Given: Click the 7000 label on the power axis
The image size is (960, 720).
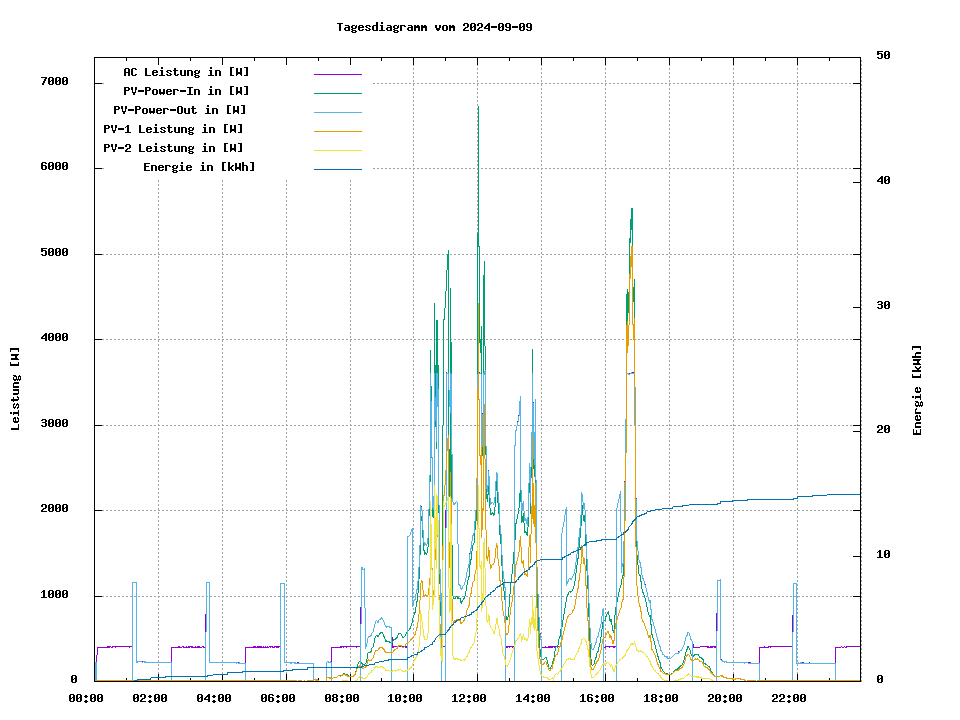Looking at the screenshot, I should point(54,82).
